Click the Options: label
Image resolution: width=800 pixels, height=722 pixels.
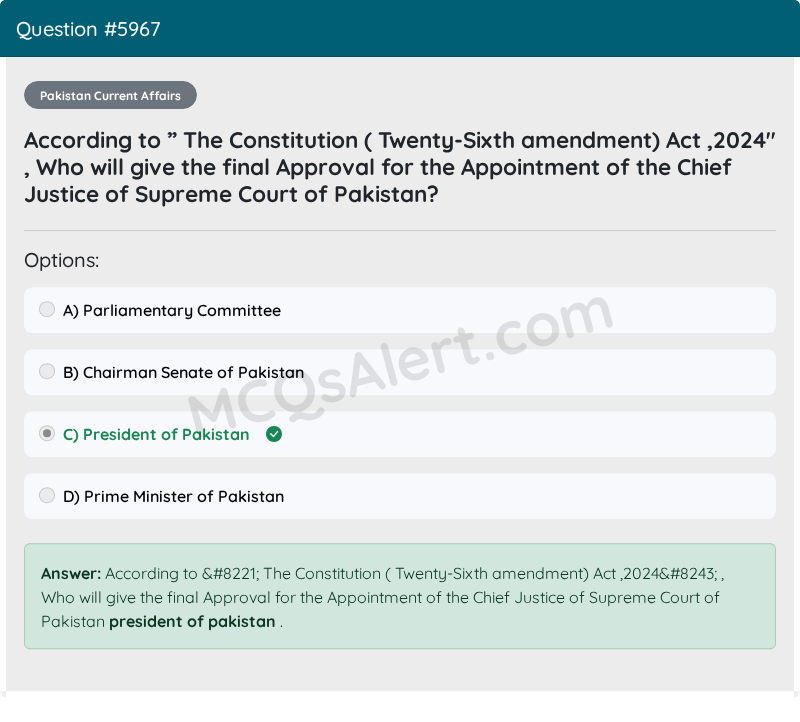pyautogui.click(x=62, y=261)
